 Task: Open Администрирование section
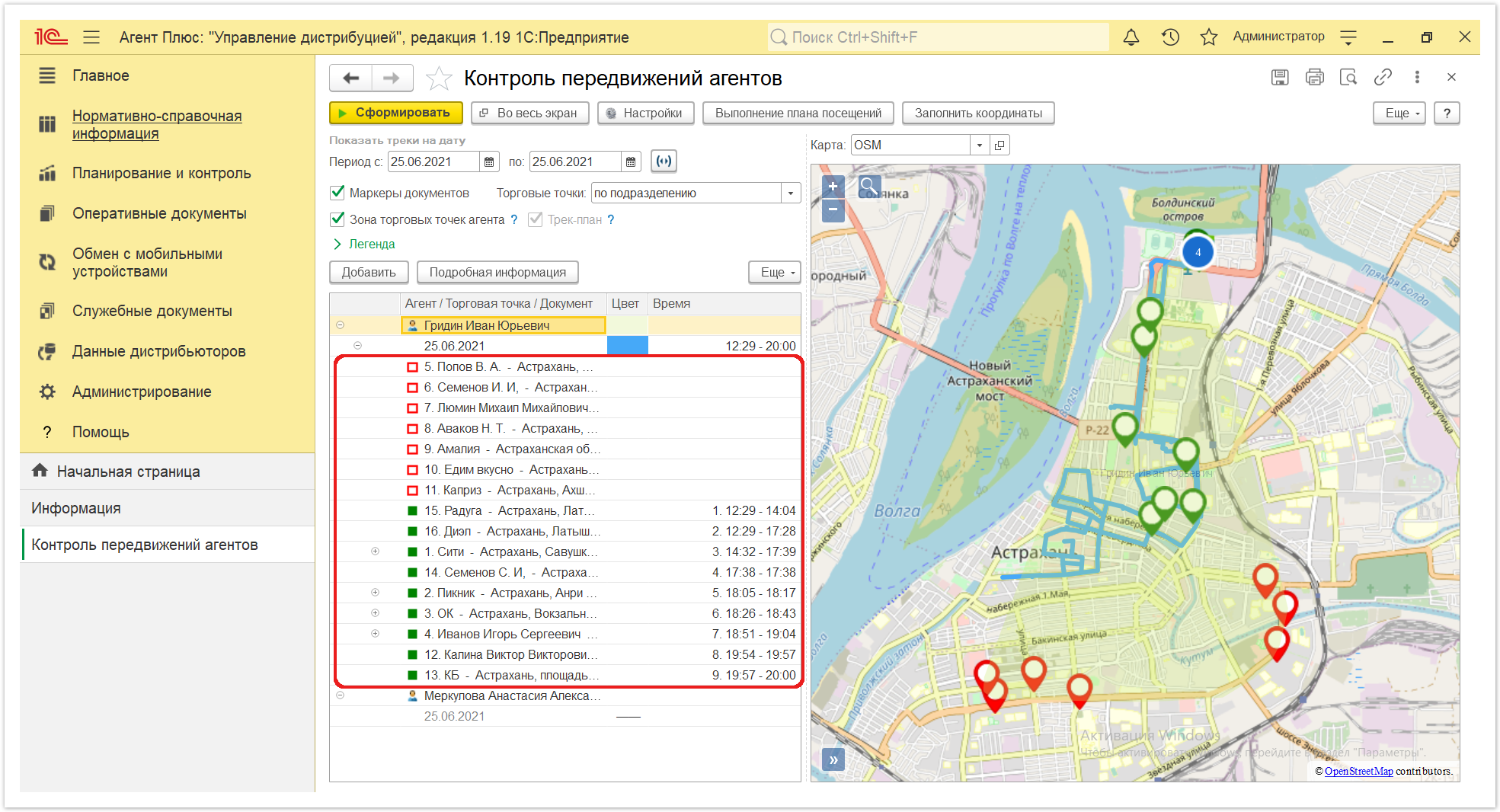point(142,392)
